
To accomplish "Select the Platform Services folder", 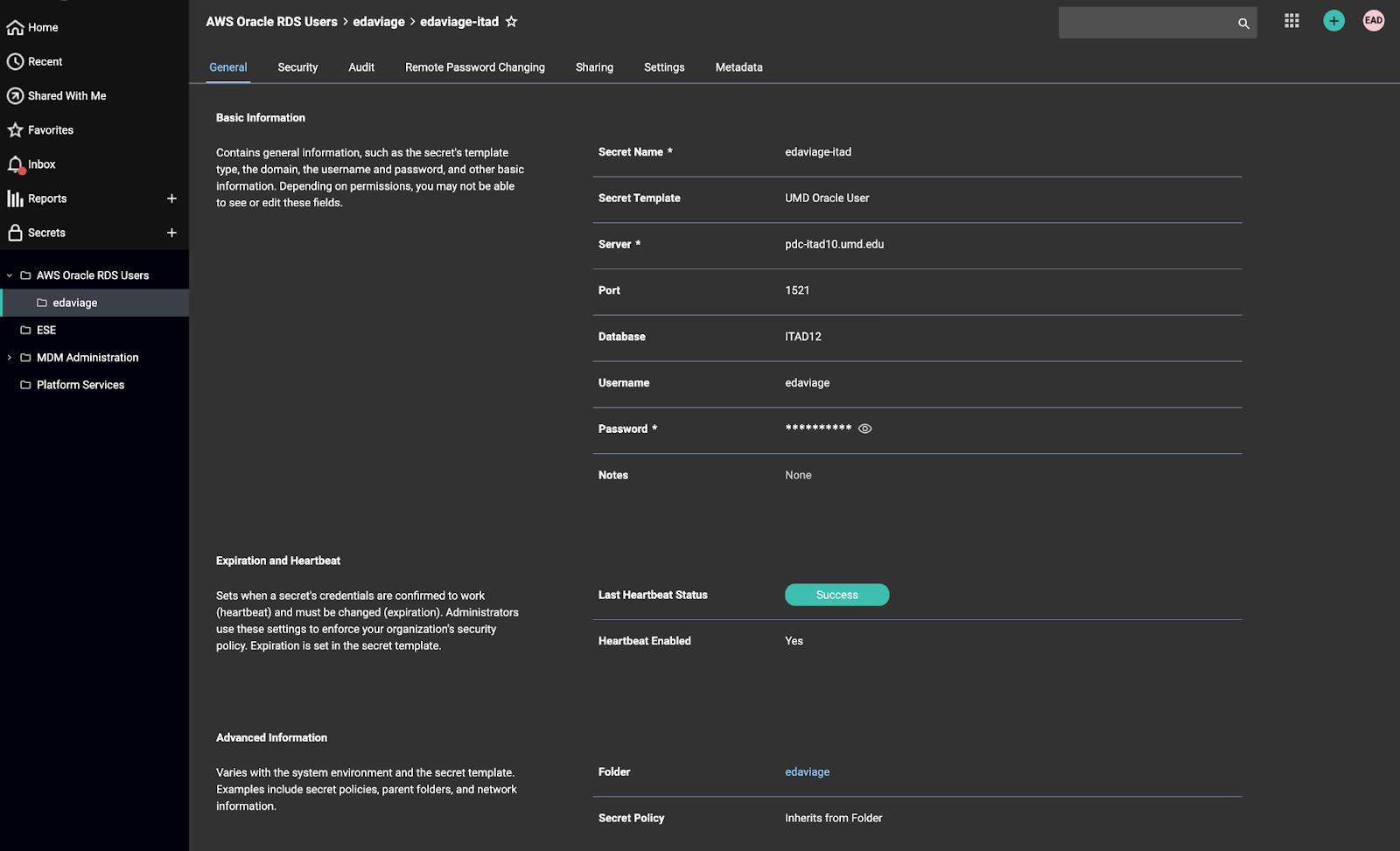I will 80,385.
